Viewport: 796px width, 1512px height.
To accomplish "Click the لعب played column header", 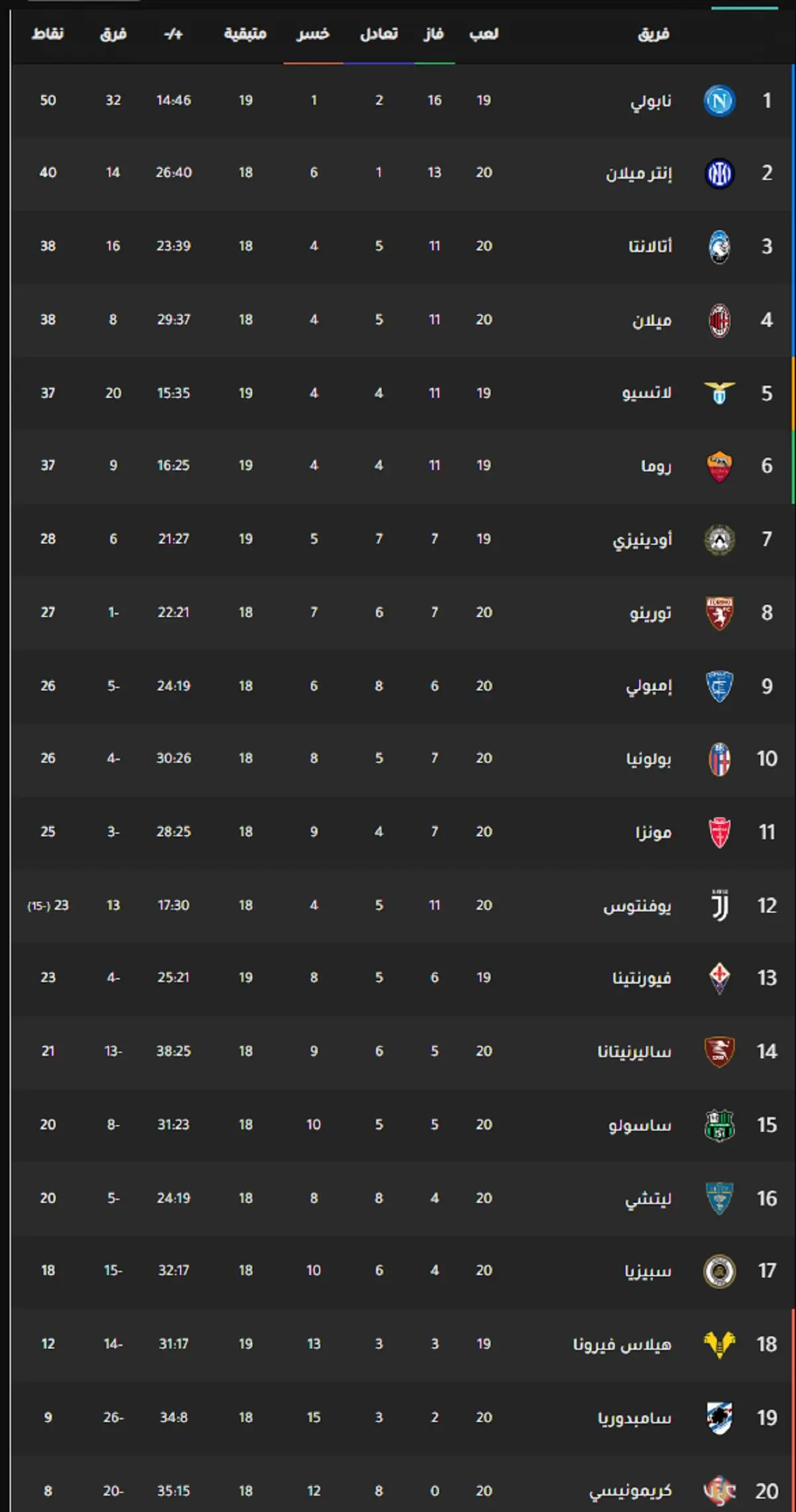I will [x=484, y=34].
